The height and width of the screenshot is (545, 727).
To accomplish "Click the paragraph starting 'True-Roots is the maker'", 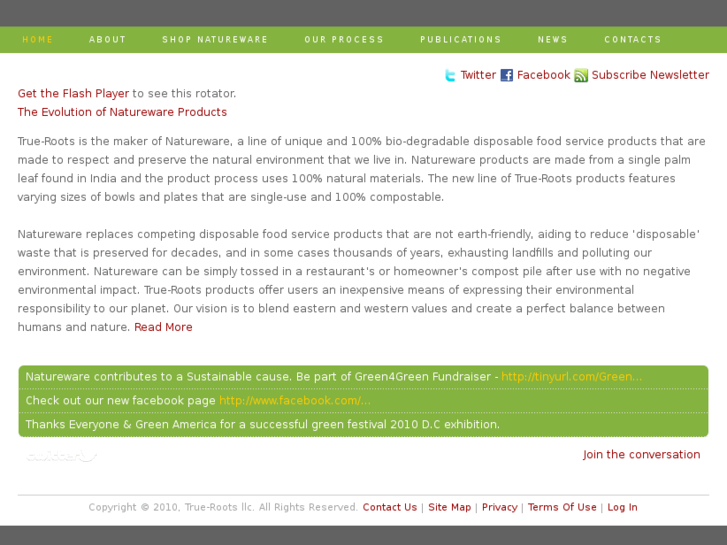I will click(362, 169).
